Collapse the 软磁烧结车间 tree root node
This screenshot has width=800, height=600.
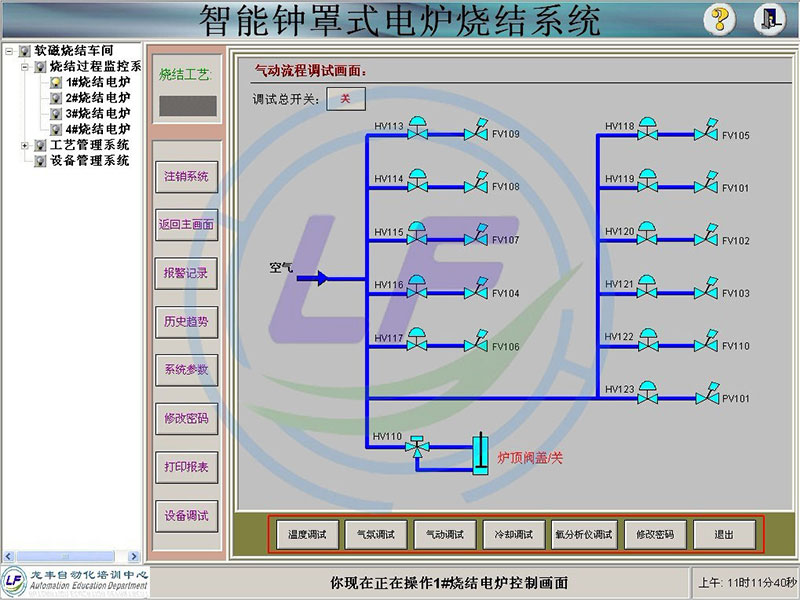point(9,50)
